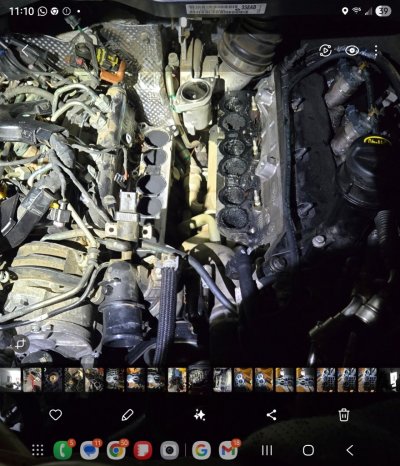The width and height of the screenshot is (400, 466).
Task: Toggle the Bixby Vision eye icon
Action: pyautogui.click(x=352, y=50)
